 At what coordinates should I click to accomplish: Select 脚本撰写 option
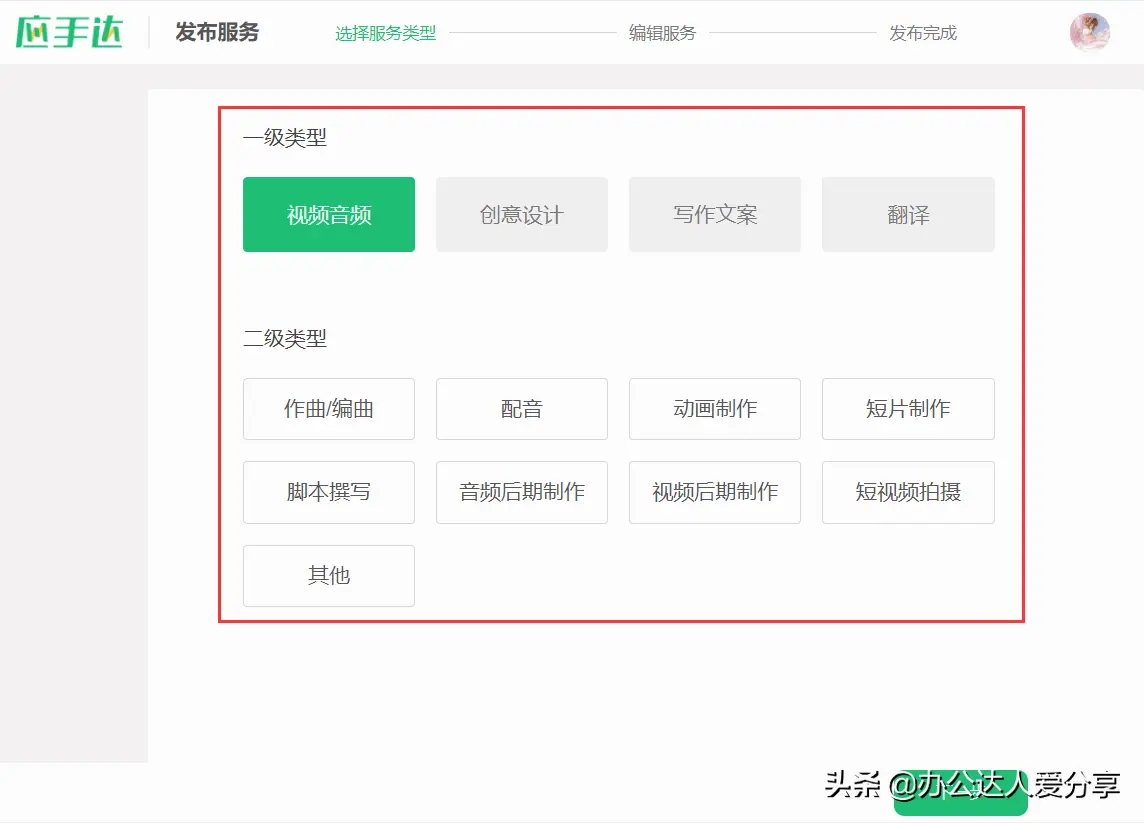(x=329, y=492)
